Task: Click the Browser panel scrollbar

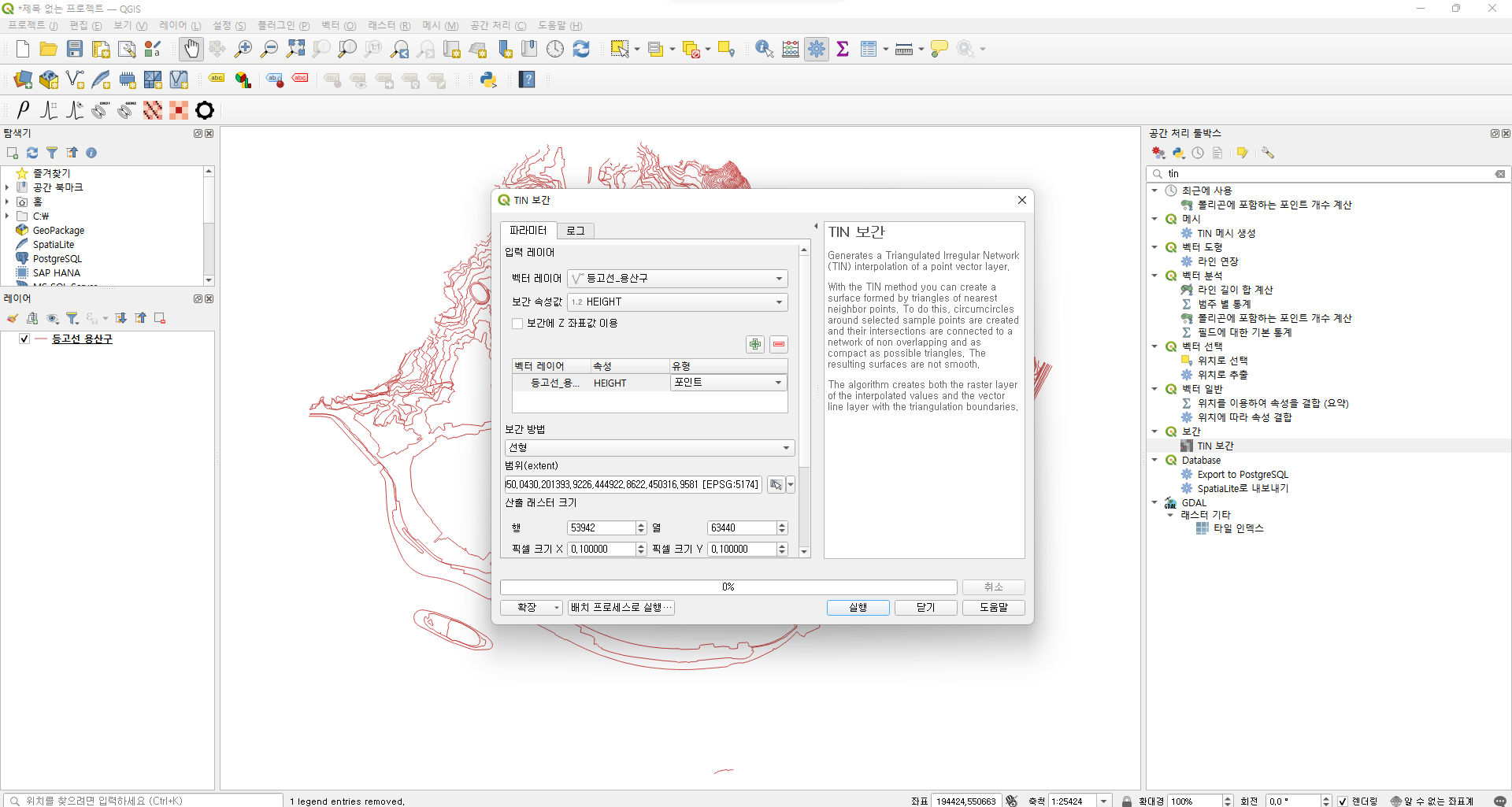Action: (x=209, y=226)
